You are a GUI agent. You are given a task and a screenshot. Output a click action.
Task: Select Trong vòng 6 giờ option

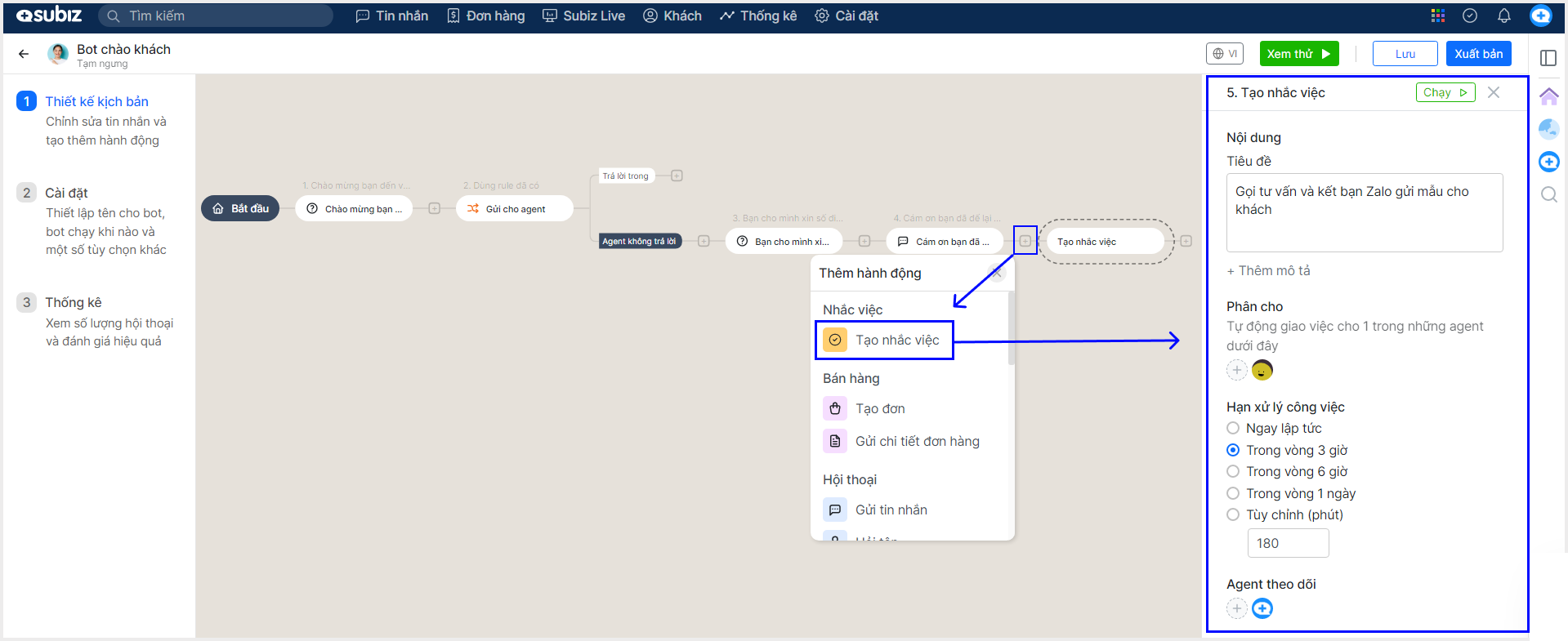[1233, 471]
